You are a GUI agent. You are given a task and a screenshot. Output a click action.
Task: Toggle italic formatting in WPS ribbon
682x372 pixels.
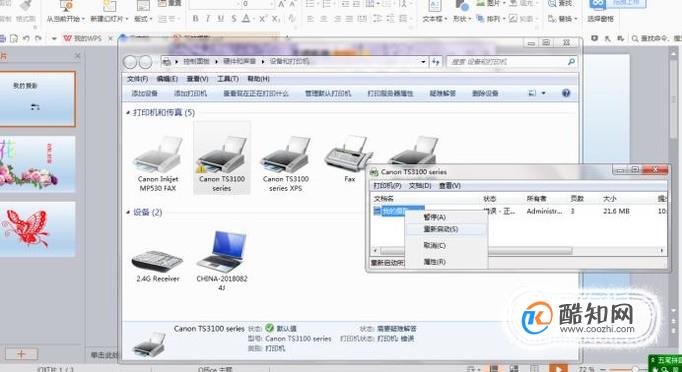[x=208, y=19]
